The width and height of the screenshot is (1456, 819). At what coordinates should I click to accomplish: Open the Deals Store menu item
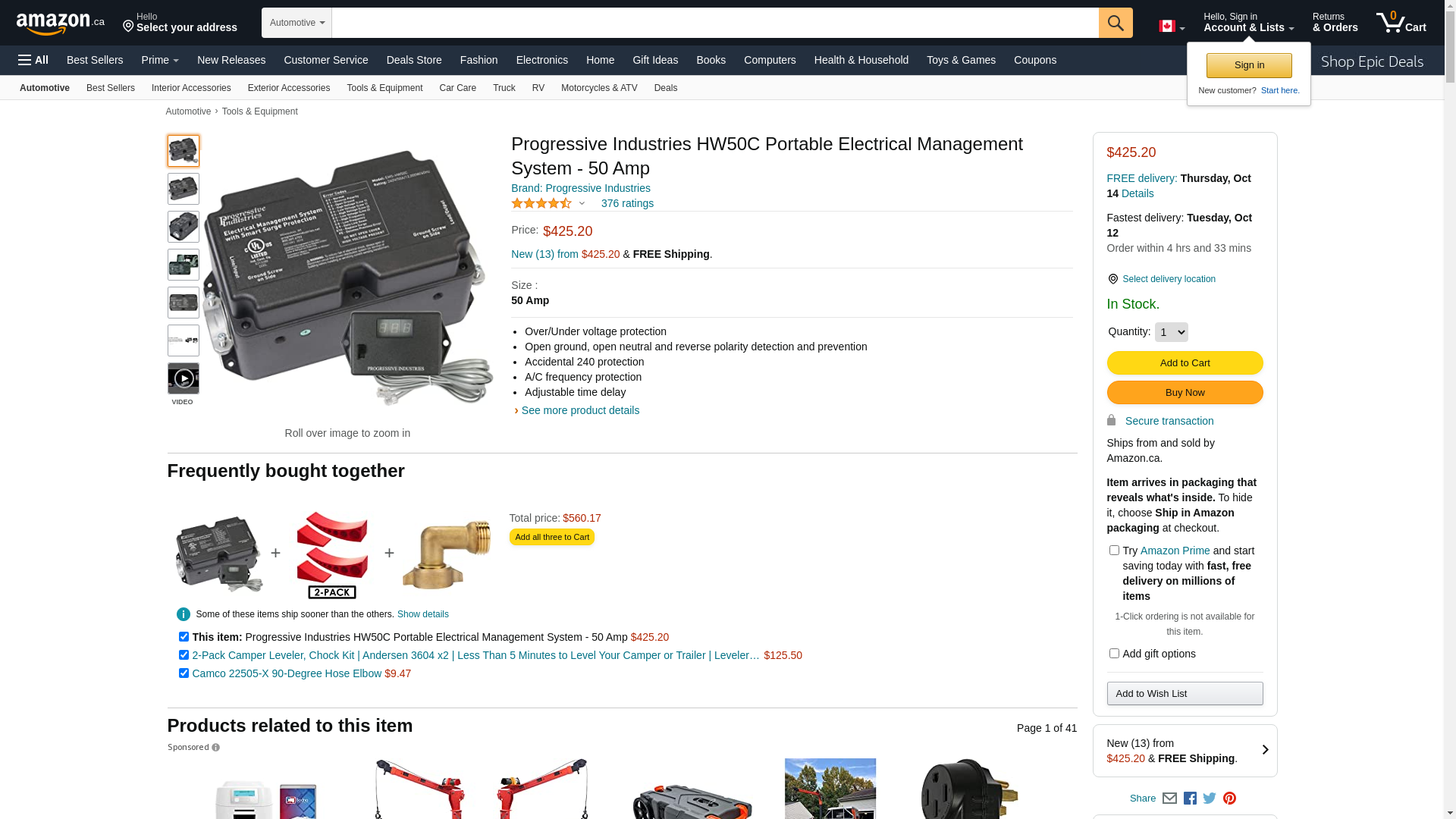[x=413, y=60]
